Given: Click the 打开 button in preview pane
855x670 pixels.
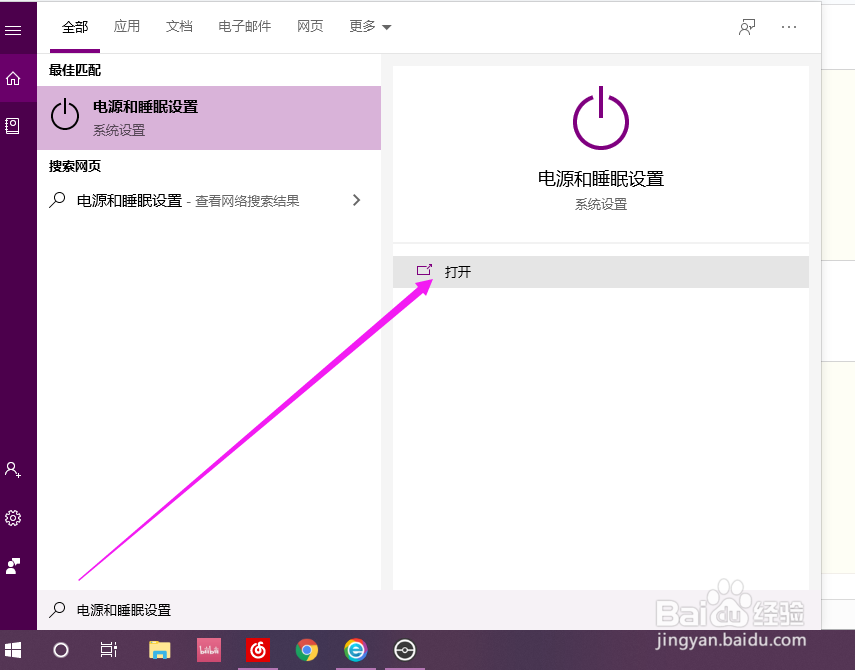Looking at the screenshot, I should pos(600,271).
